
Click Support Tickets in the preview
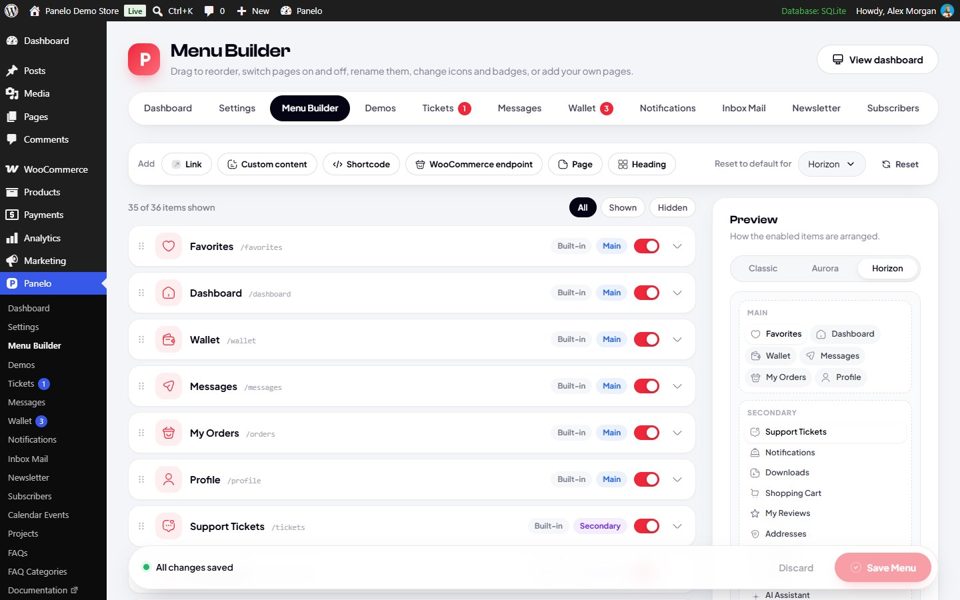(x=825, y=432)
